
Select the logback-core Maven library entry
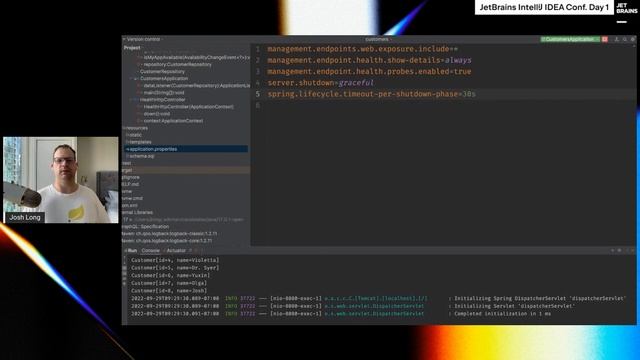[167, 241]
